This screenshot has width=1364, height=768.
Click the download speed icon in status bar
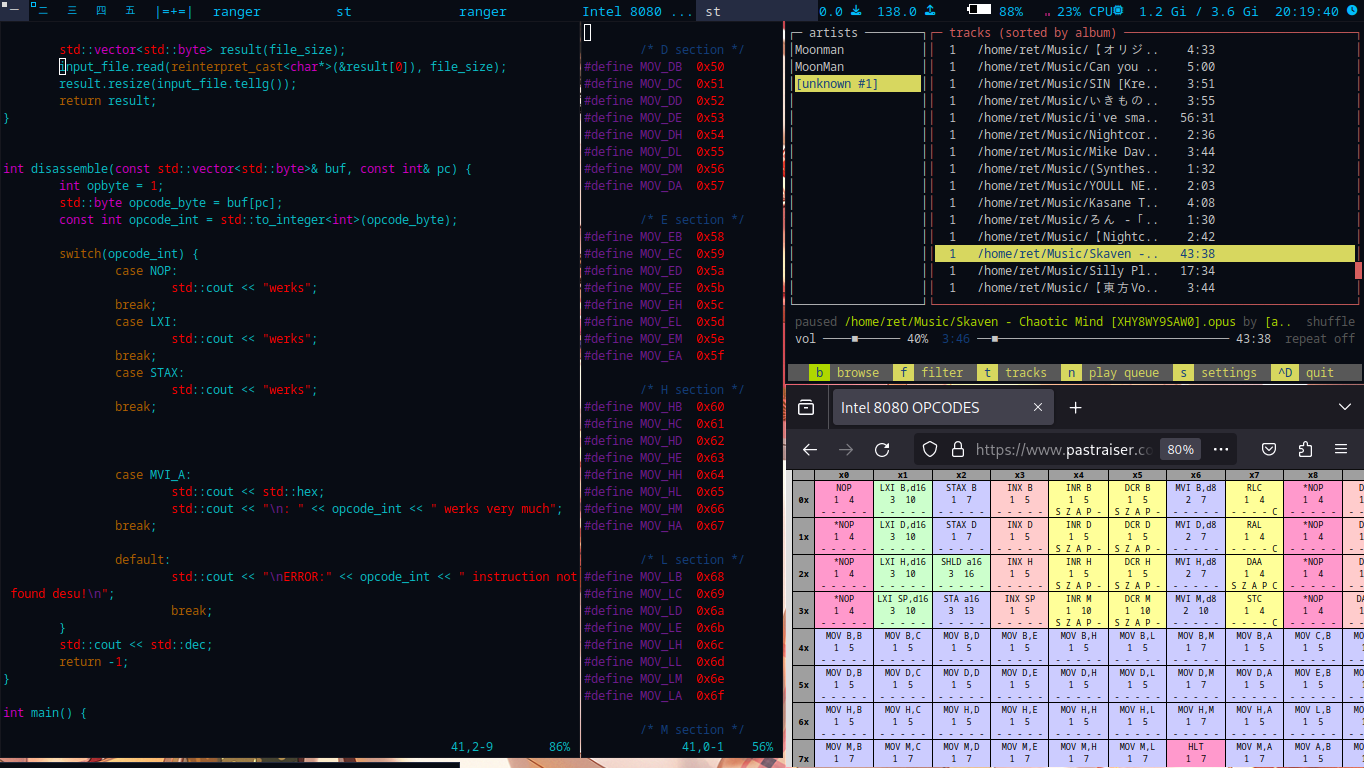pyautogui.click(x=856, y=11)
